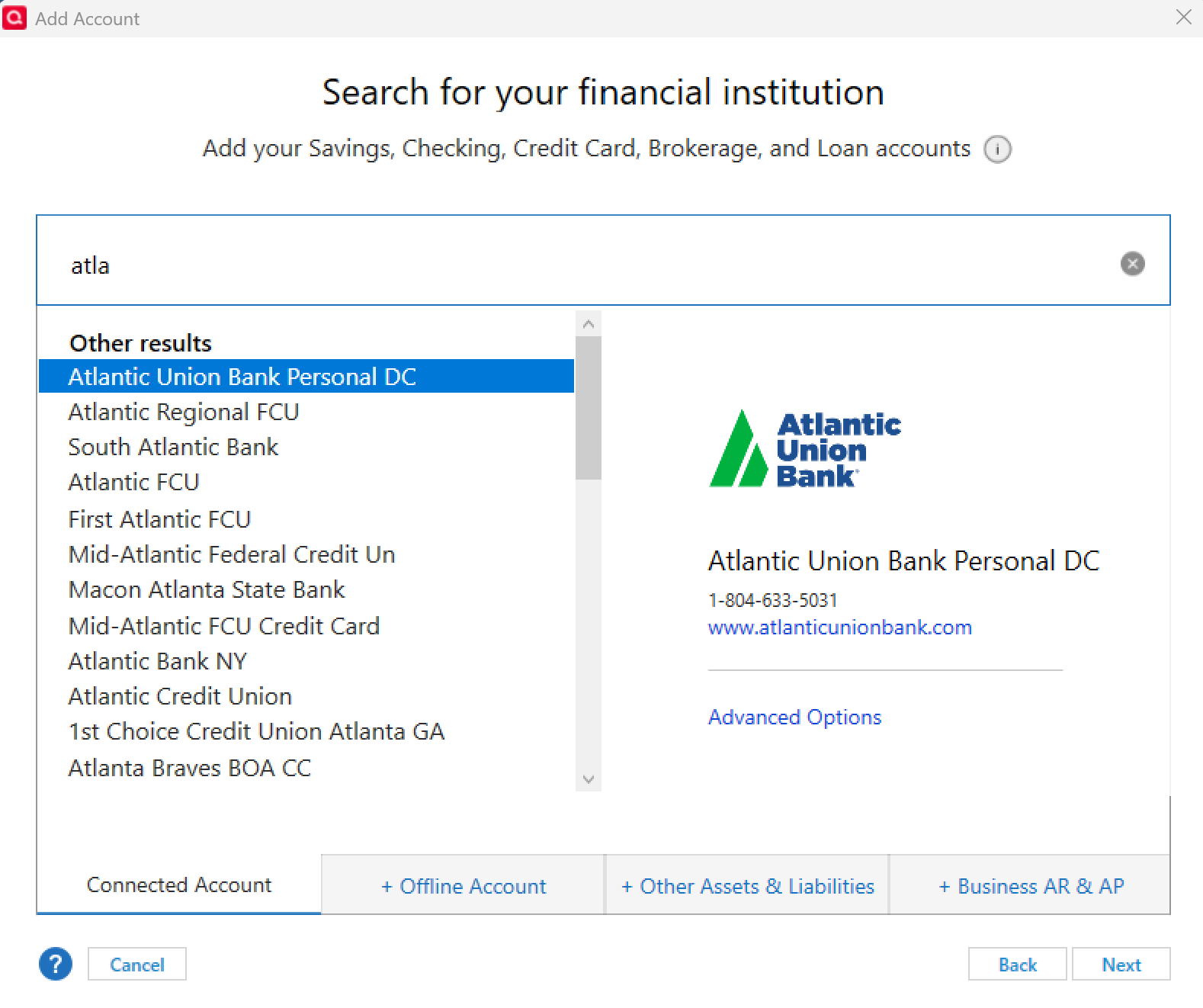Click Next to continue
This screenshot has width=1203, height=1008.
[x=1121, y=965]
